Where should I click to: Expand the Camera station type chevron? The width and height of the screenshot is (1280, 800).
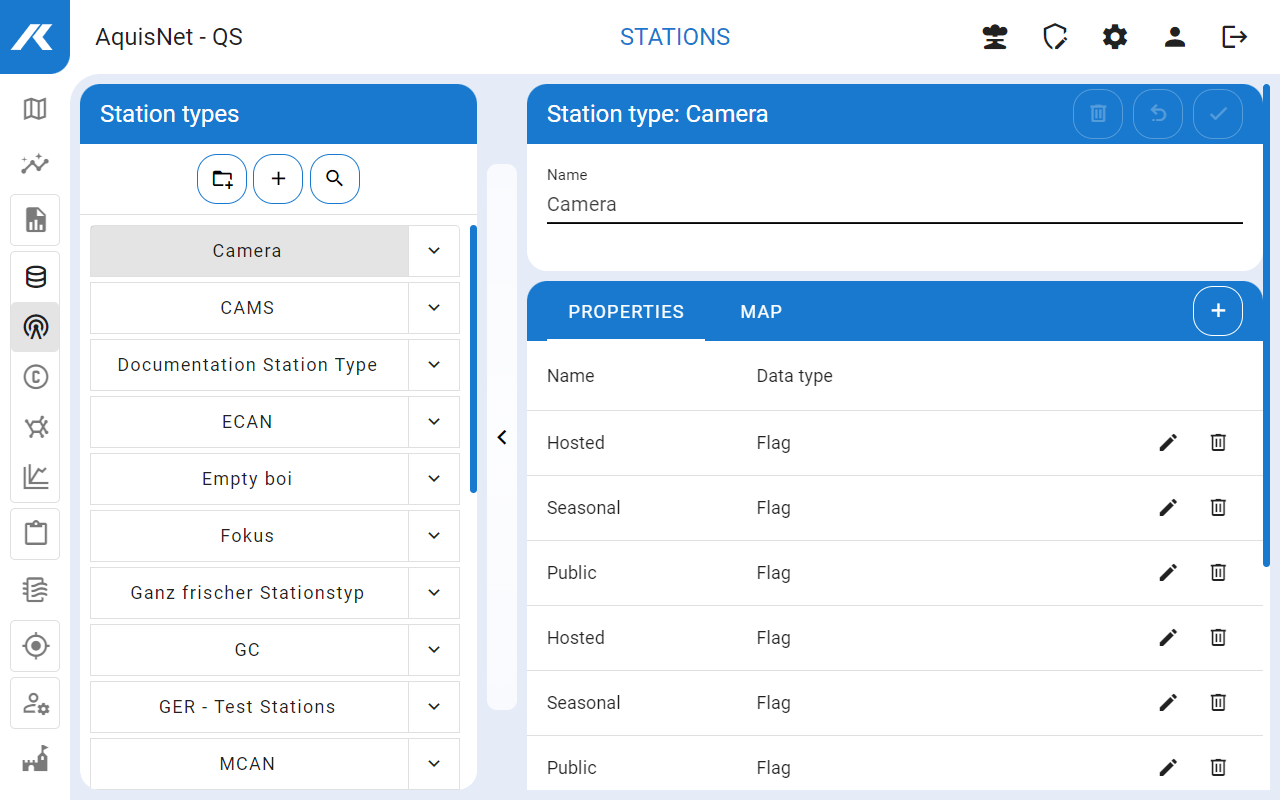[x=434, y=251]
